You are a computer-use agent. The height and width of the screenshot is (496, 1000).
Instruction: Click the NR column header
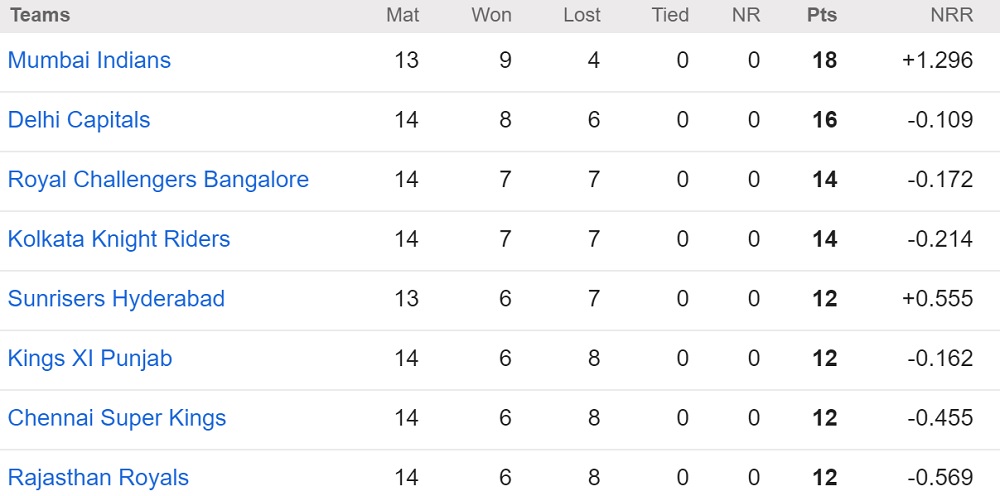[746, 15]
